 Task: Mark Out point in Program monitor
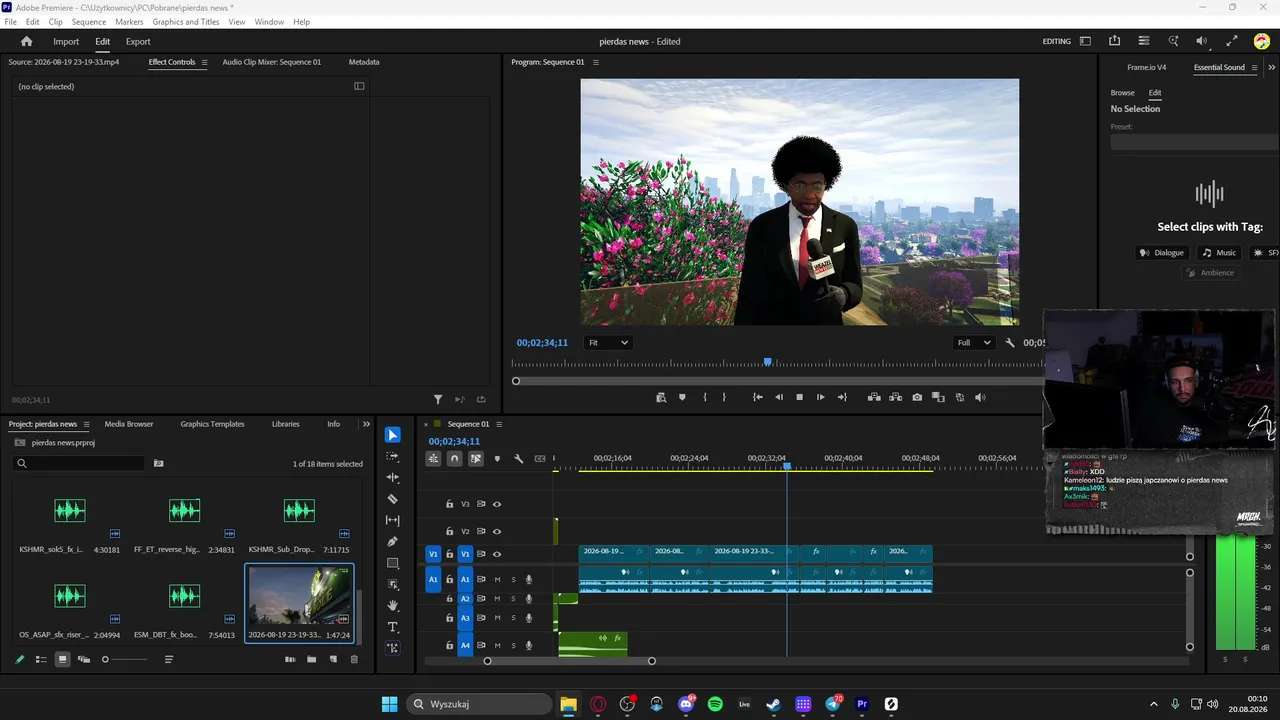724,397
